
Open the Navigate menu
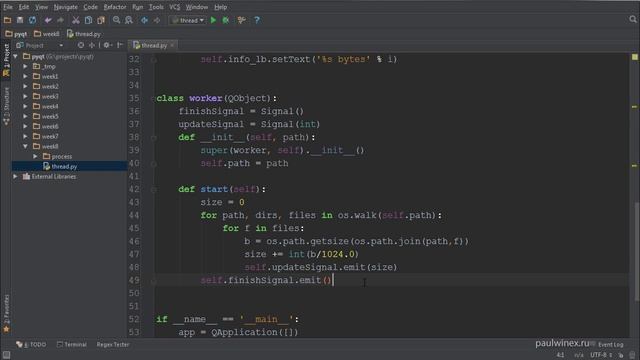(x=65, y=7)
